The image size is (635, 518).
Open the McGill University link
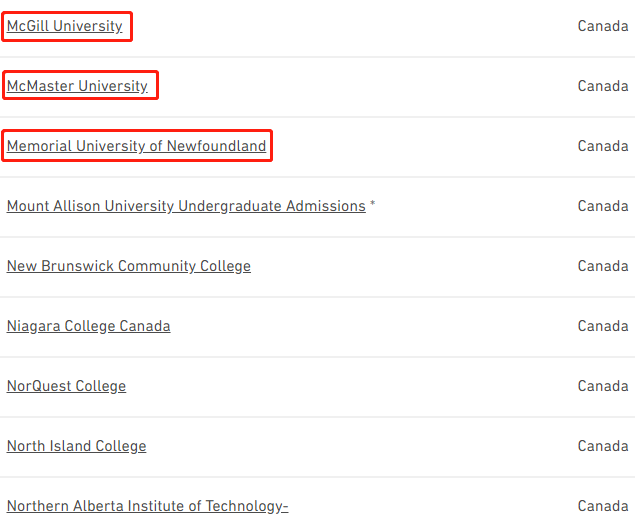64,26
